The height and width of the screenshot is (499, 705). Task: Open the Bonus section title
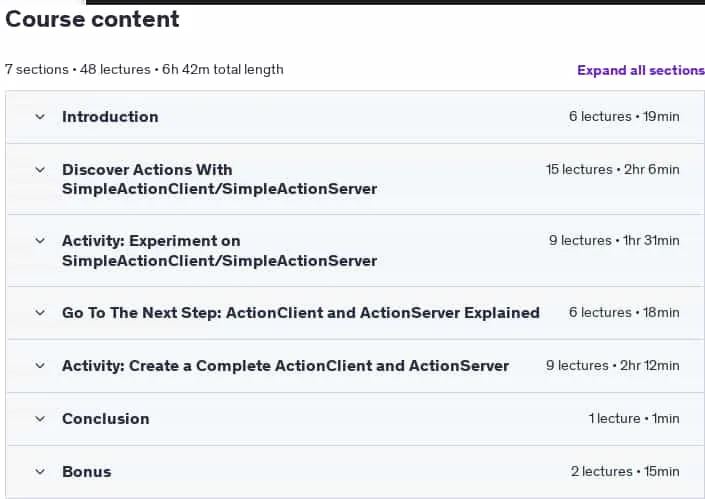87,472
